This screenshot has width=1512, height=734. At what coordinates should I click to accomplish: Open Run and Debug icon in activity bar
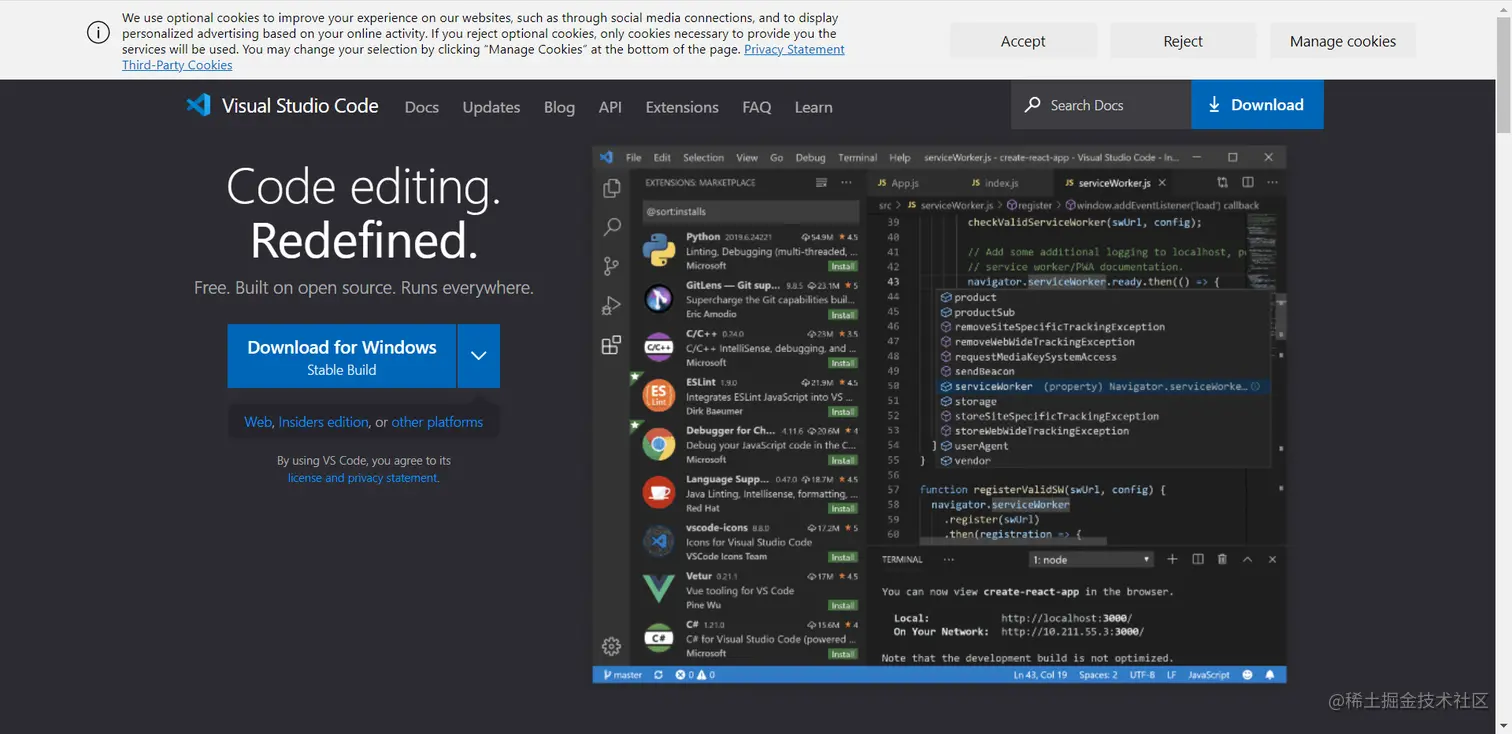611,306
